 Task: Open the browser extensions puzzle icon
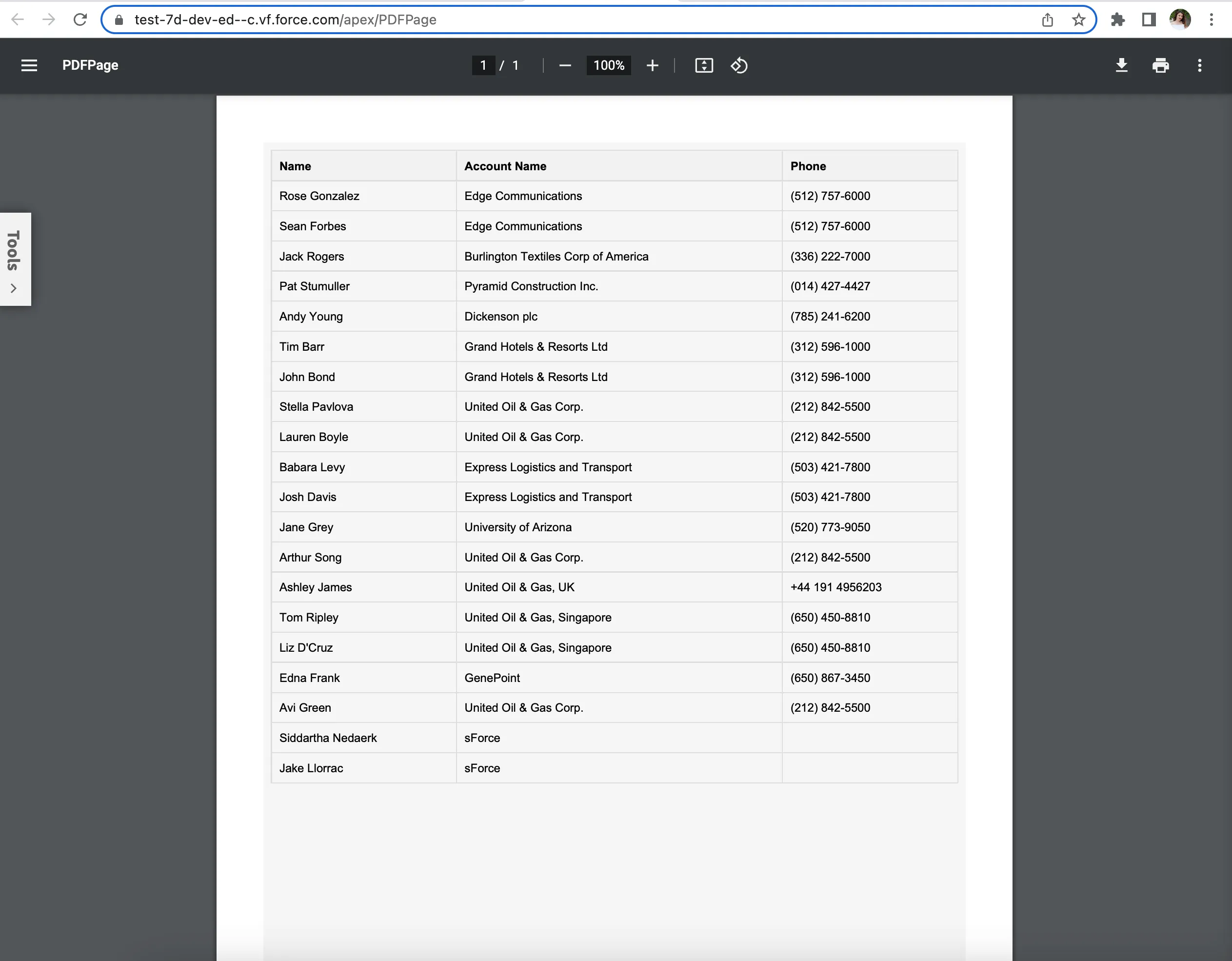click(1117, 20)
